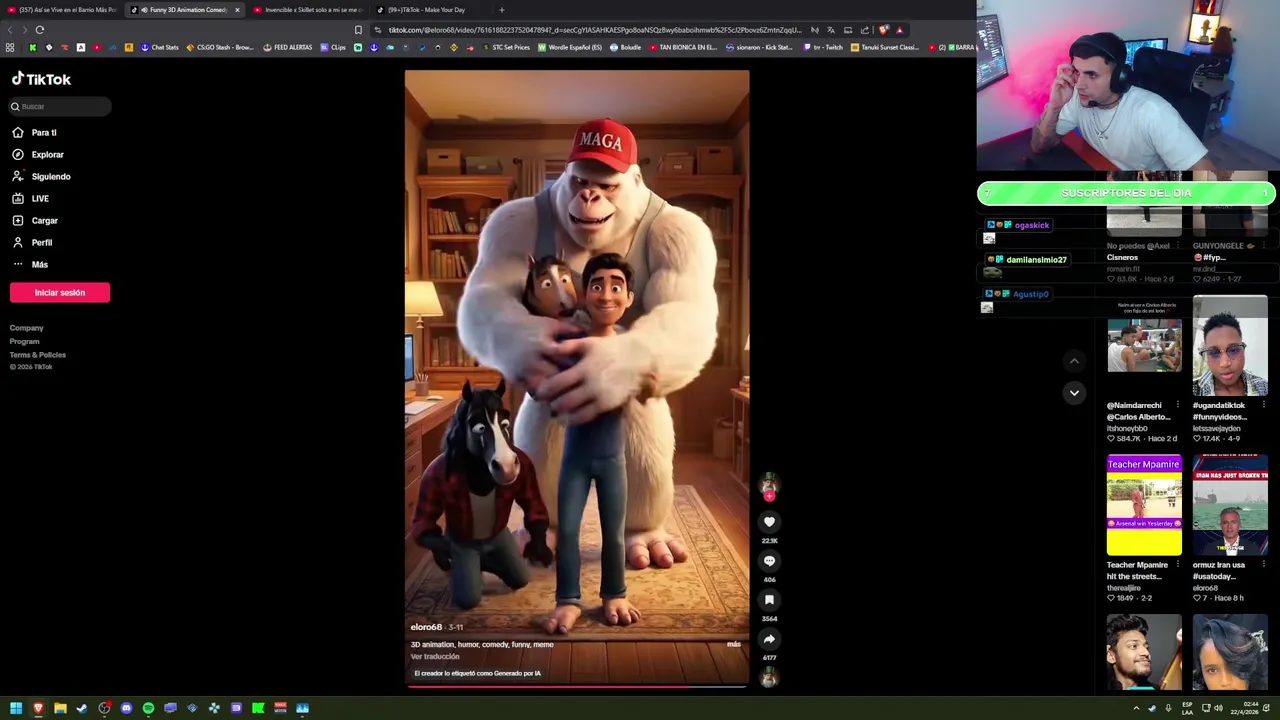Like the video with heart icon
The image size is (1280, 720).
(769, 521)
